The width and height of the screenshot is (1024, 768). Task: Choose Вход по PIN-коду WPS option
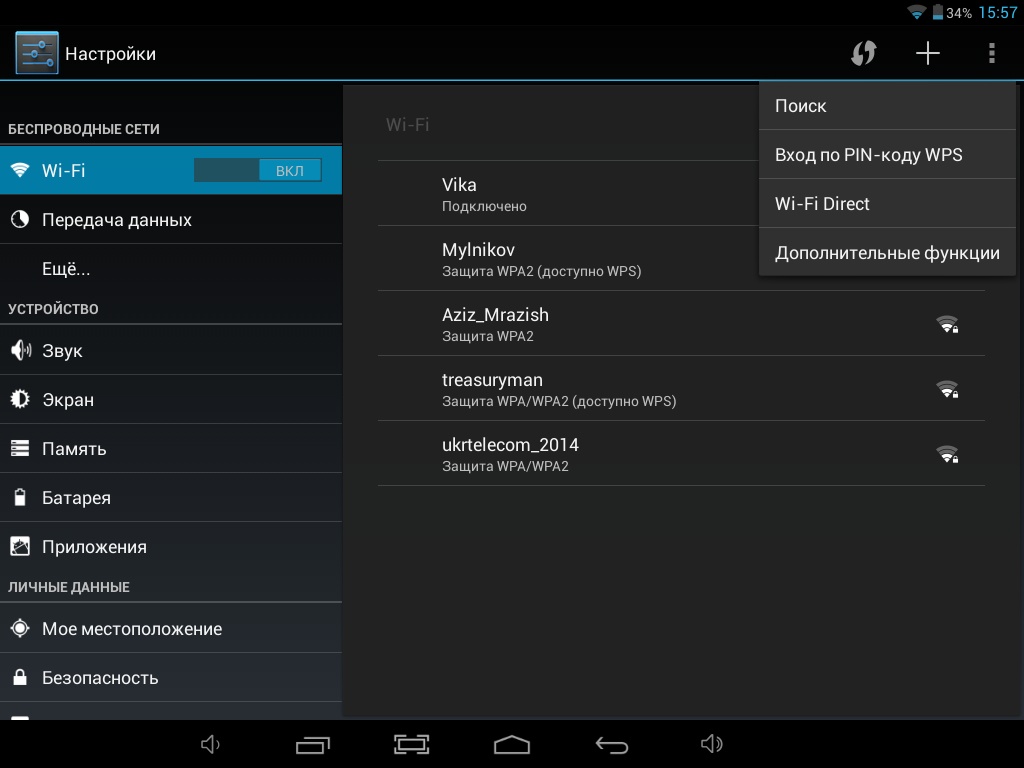(x=887, y=155)
